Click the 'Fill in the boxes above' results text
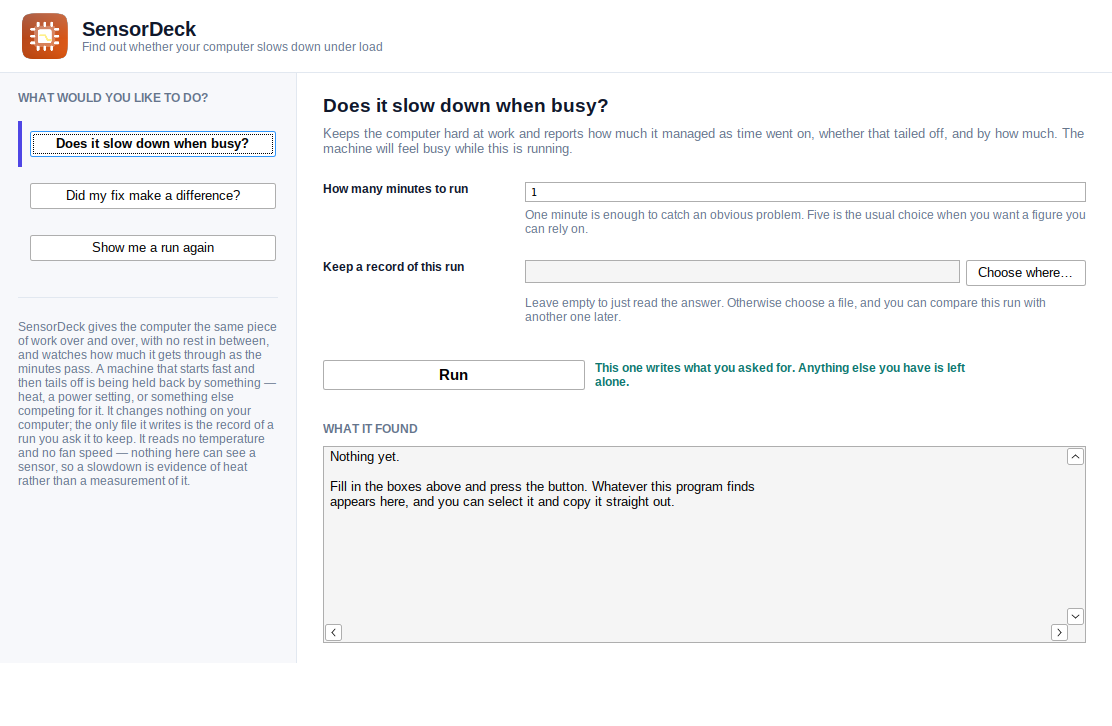This screenshot has height=726, width=1112. click(542, 494)
